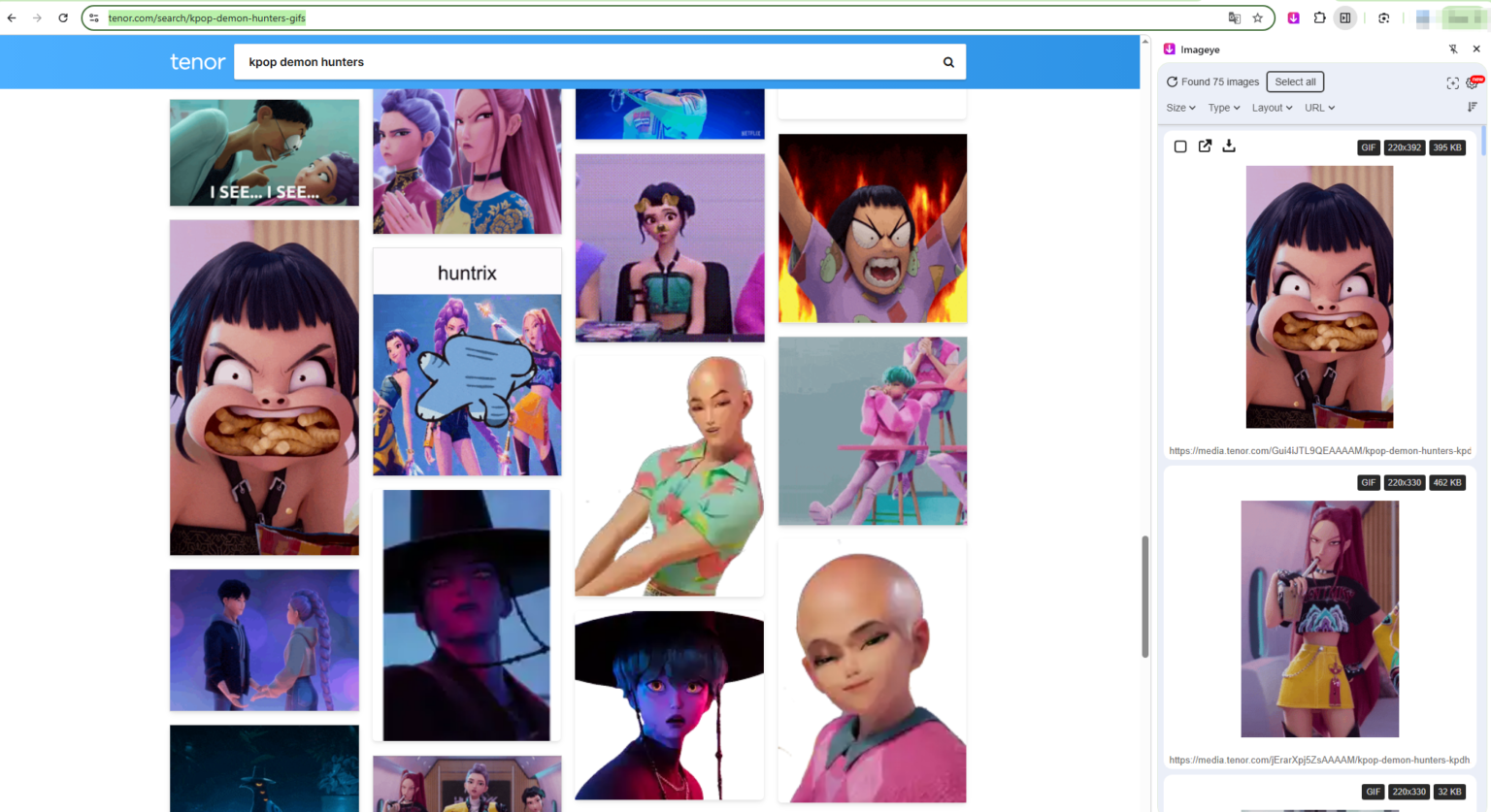Screen dimensions: 1491x812
Task: Click the sort order icon in Imageye
Action: pyautogui.click(x=1472, y=107)
